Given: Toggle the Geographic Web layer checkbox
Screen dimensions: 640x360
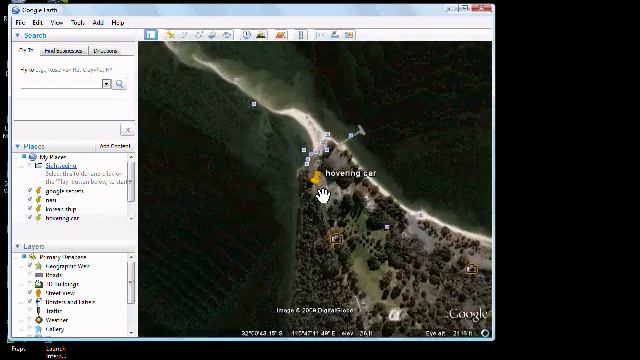Looking at the screenshot, I should pyautogui.click(x=30, y=266).
